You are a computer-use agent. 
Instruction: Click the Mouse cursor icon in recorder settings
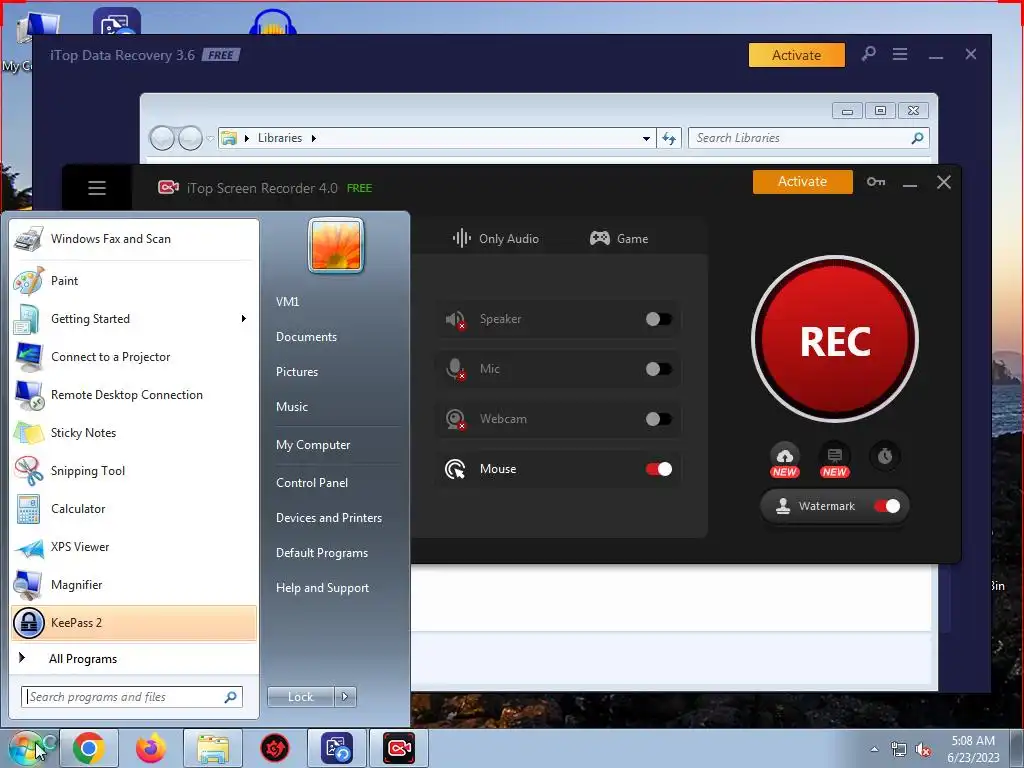pos(455,469)
